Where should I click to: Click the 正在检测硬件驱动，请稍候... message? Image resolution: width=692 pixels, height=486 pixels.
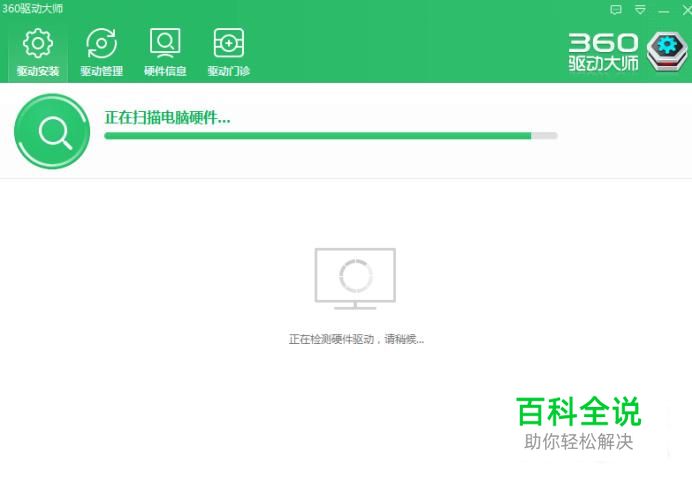pyautogui.click(x=356, y=339)
